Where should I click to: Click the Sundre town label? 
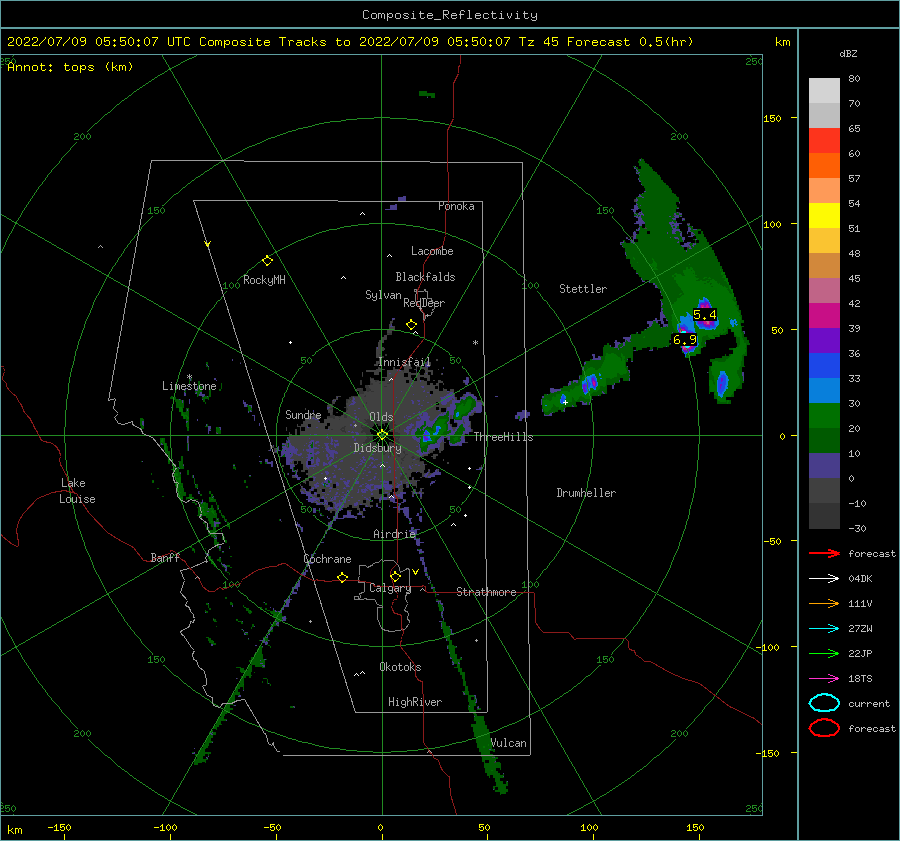[x=303, y=414]
